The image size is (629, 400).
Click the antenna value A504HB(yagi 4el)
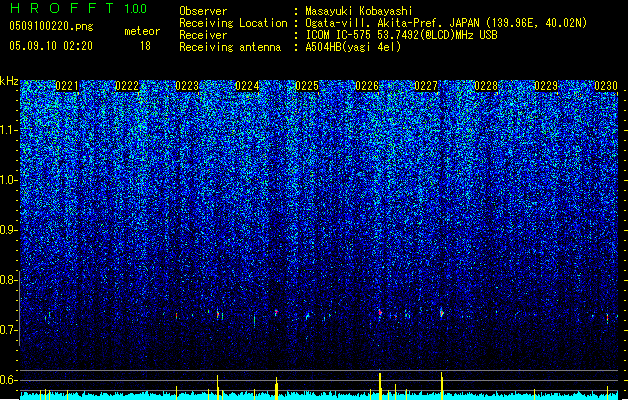click(353, 47)
